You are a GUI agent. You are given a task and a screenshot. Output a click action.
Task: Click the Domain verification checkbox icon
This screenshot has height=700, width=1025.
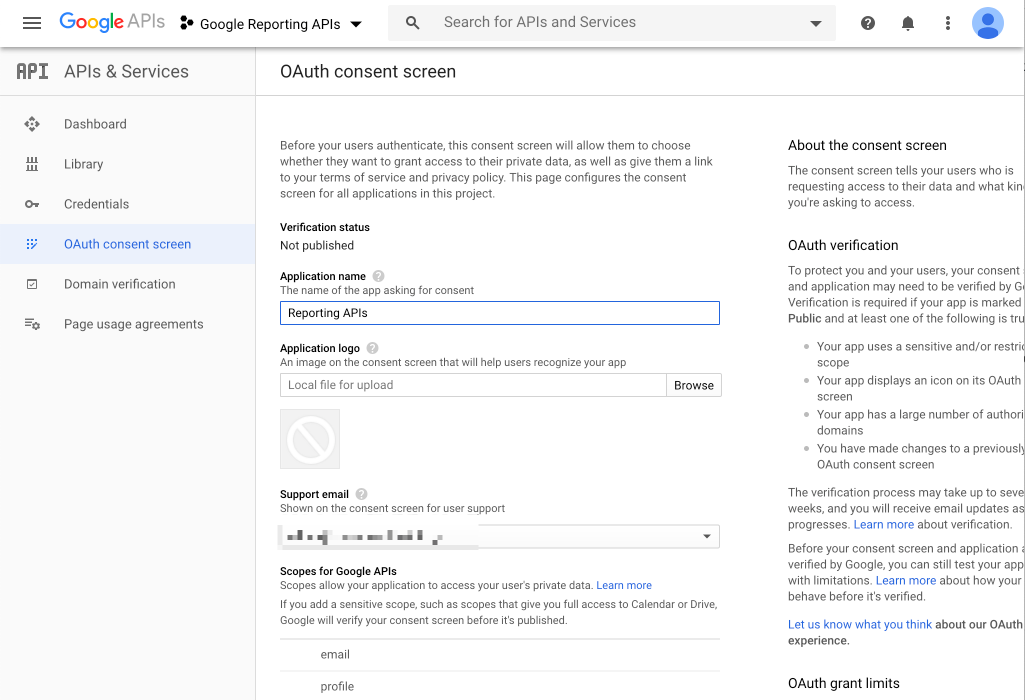pos(32,284)
